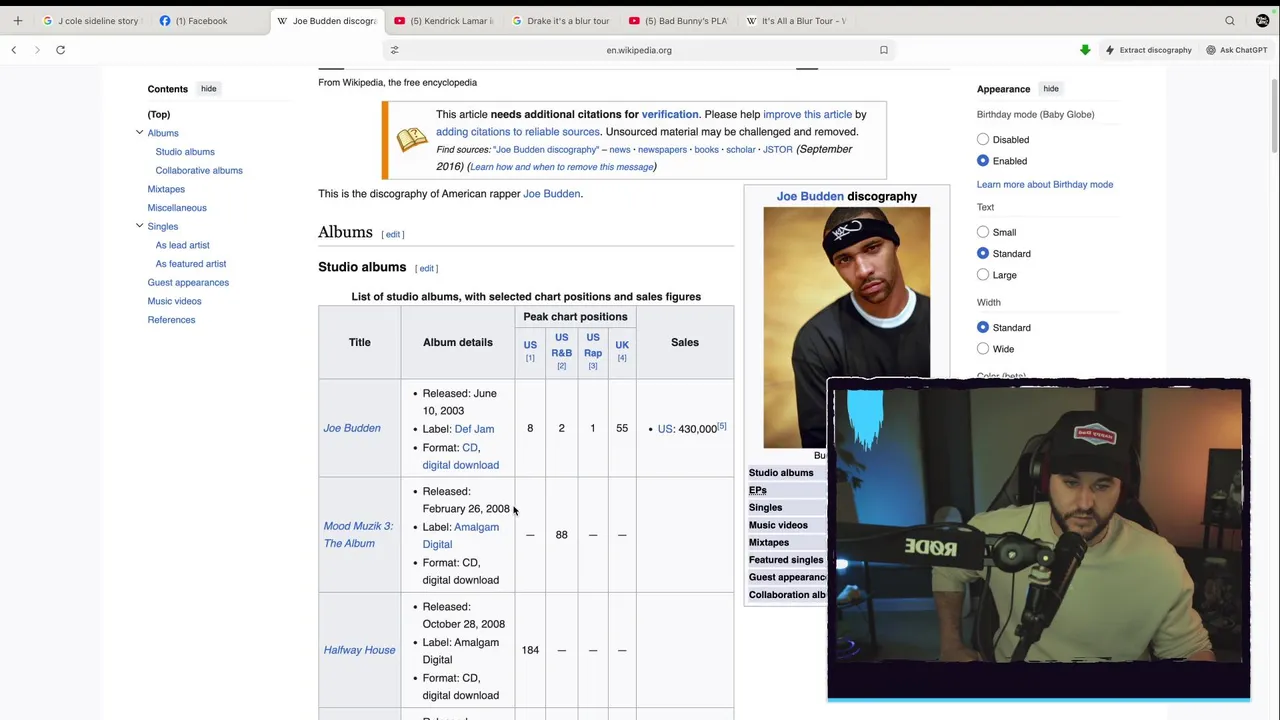Jump to (Top) in Contents
Image resolution: width=1280 pixels, height=720 pixels.
click(x=159, y=115)
